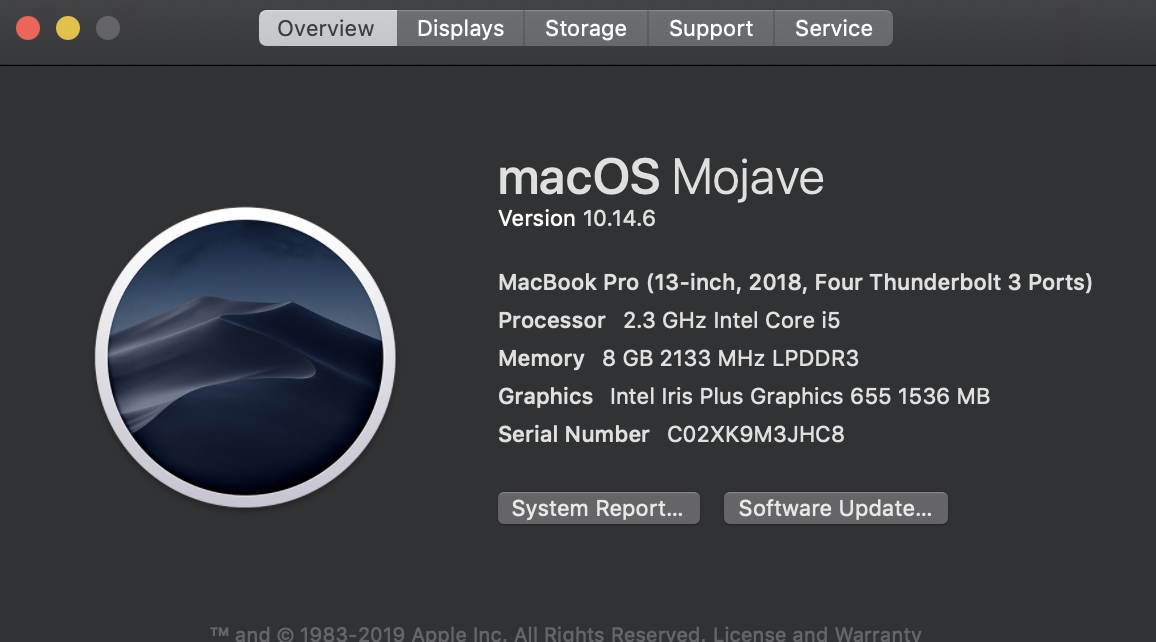Show the Service tab

pos(833,28)
